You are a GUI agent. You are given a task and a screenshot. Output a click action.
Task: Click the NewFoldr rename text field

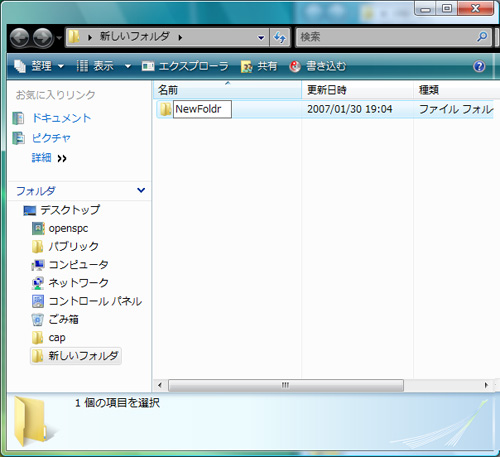pyautogui.click(x=202, y=109)
